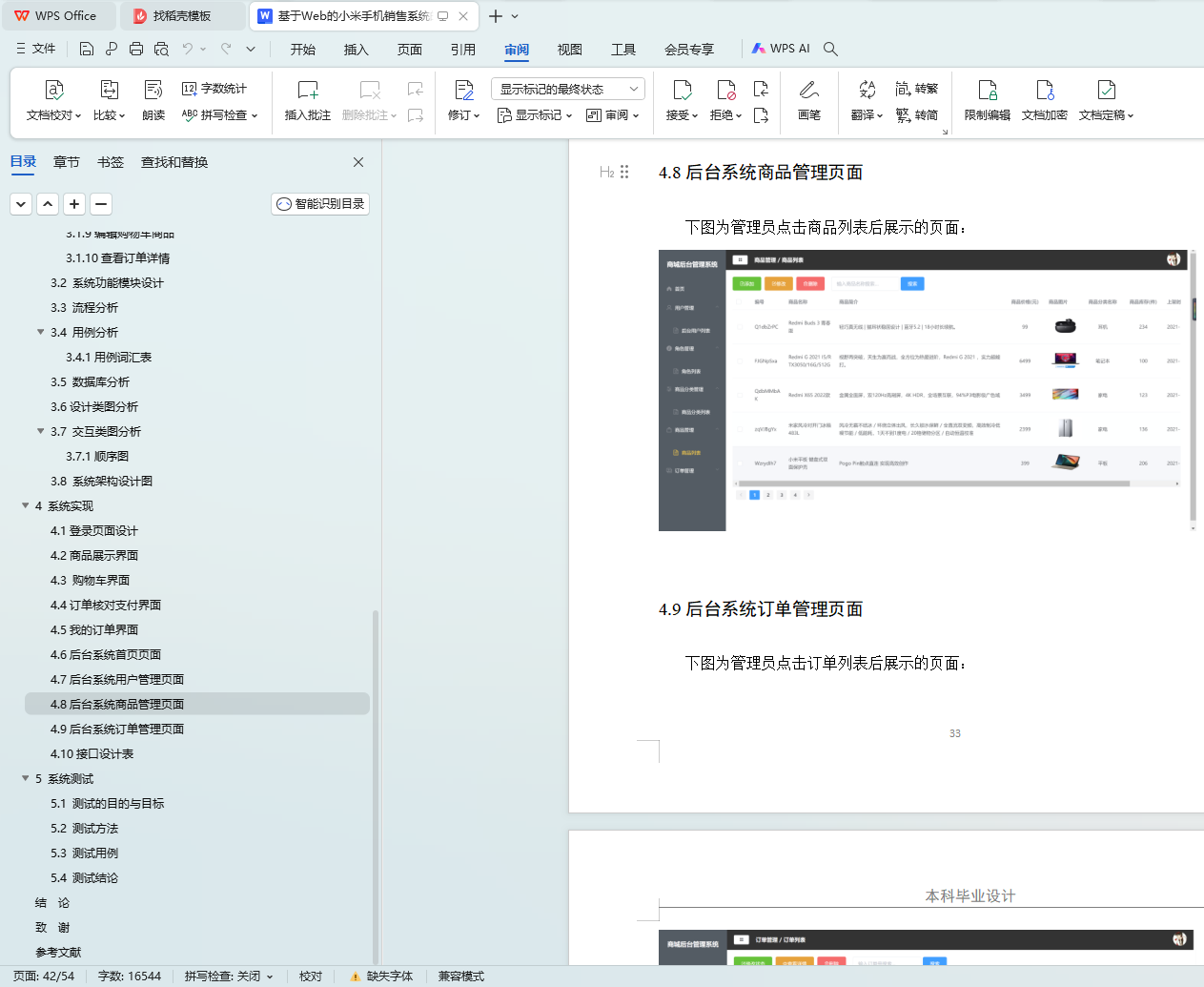Click the drag handle beside heading 4.8

click(624, 172)
